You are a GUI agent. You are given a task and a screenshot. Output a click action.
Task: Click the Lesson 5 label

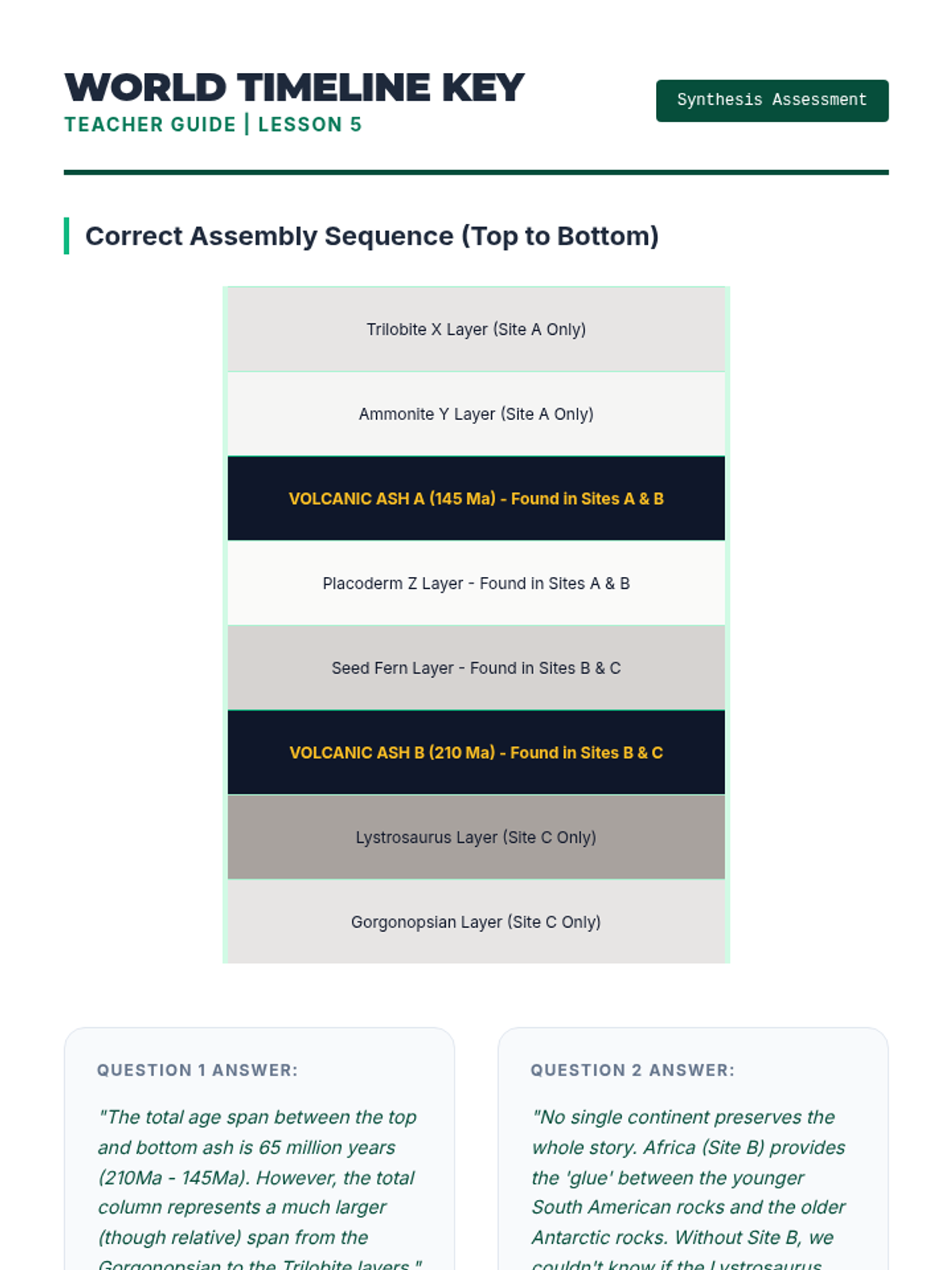[309, 125]
